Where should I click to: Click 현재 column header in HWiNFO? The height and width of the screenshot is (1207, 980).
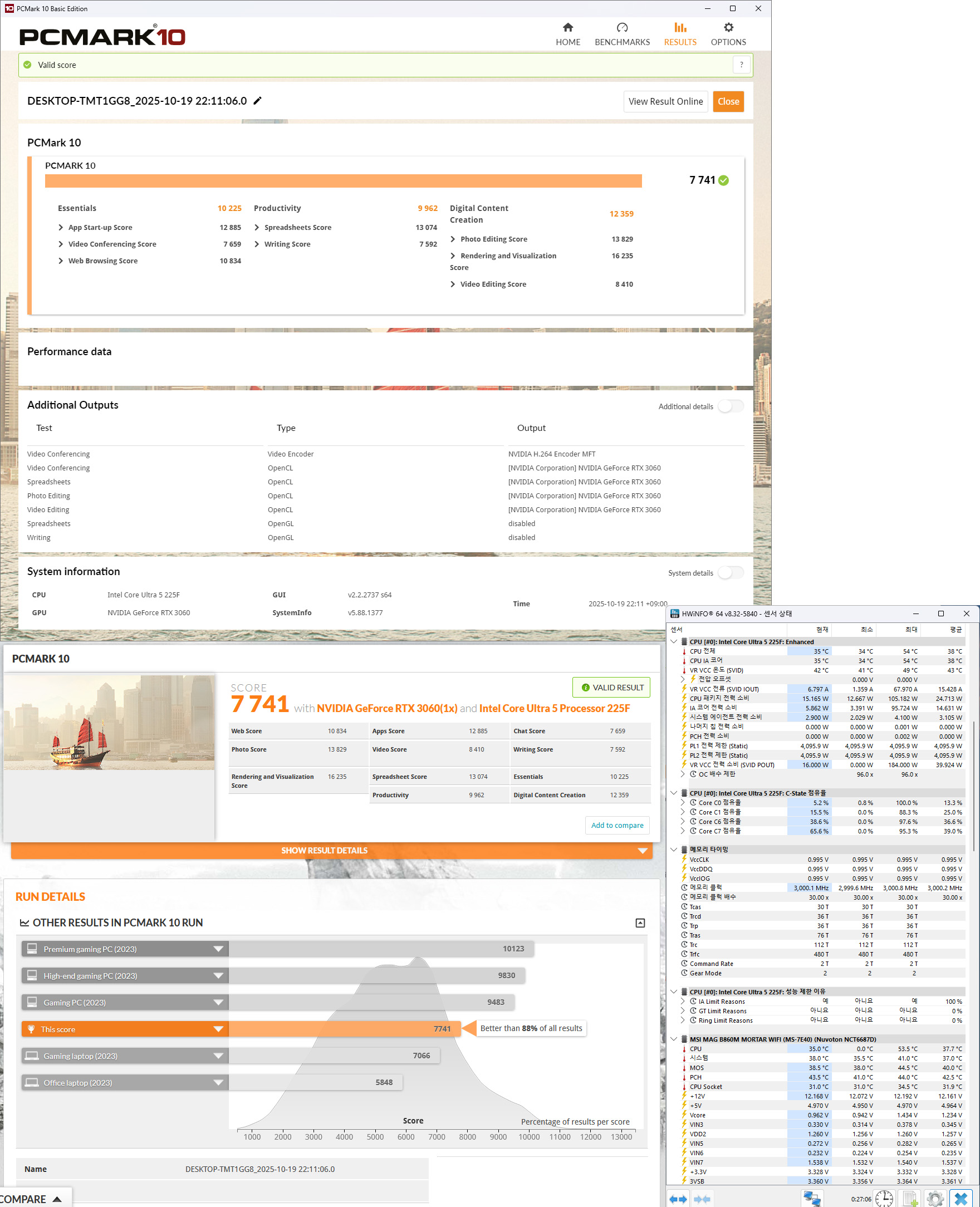point(810,629)
